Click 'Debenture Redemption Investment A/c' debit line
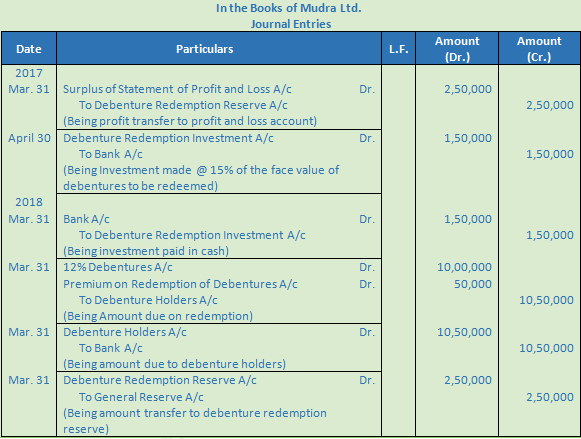 click(168, 138)
